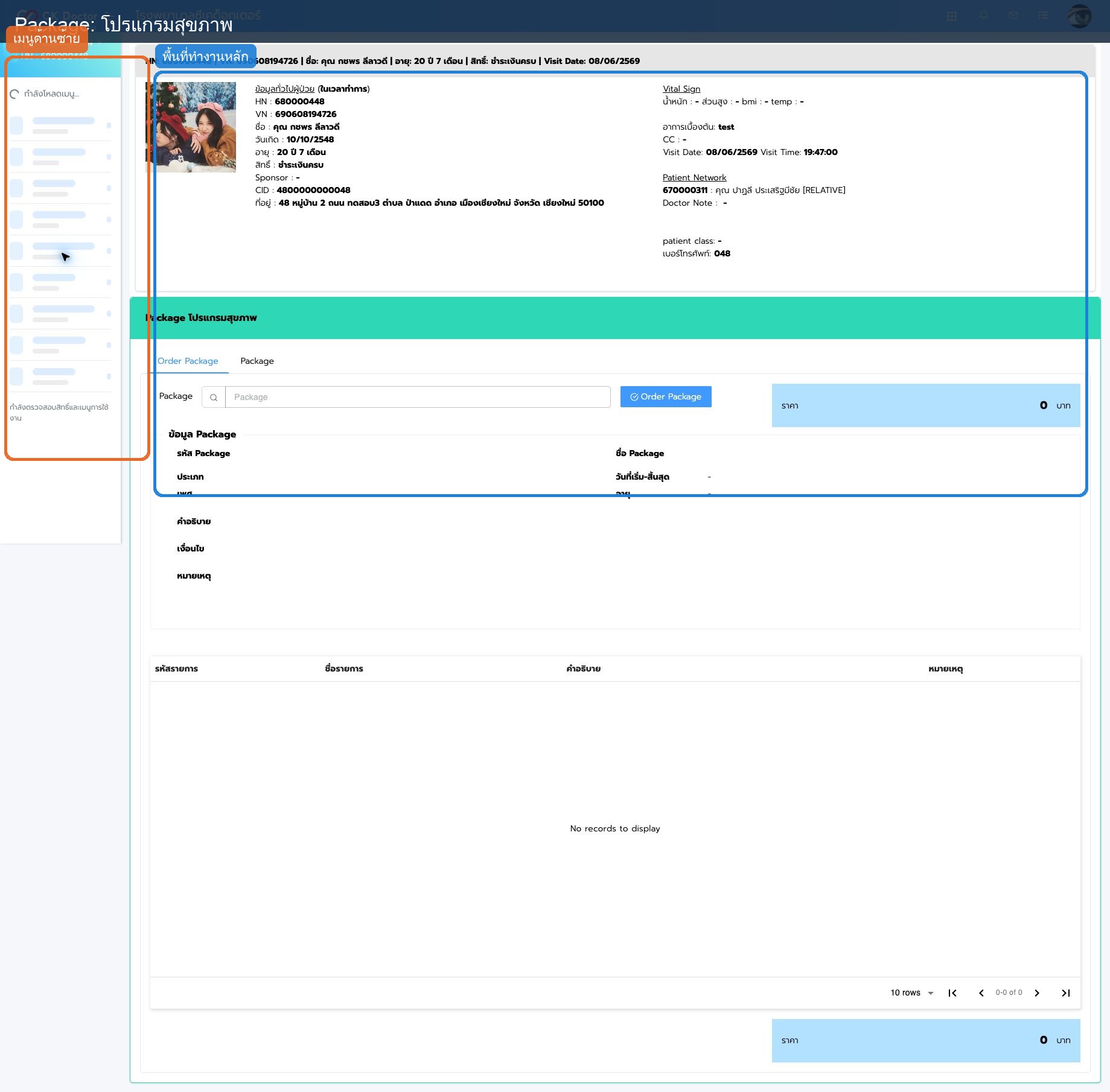Open the notifications bell icon
This screenshot has width=1110, height=1092.
click(x=984, y=16)
